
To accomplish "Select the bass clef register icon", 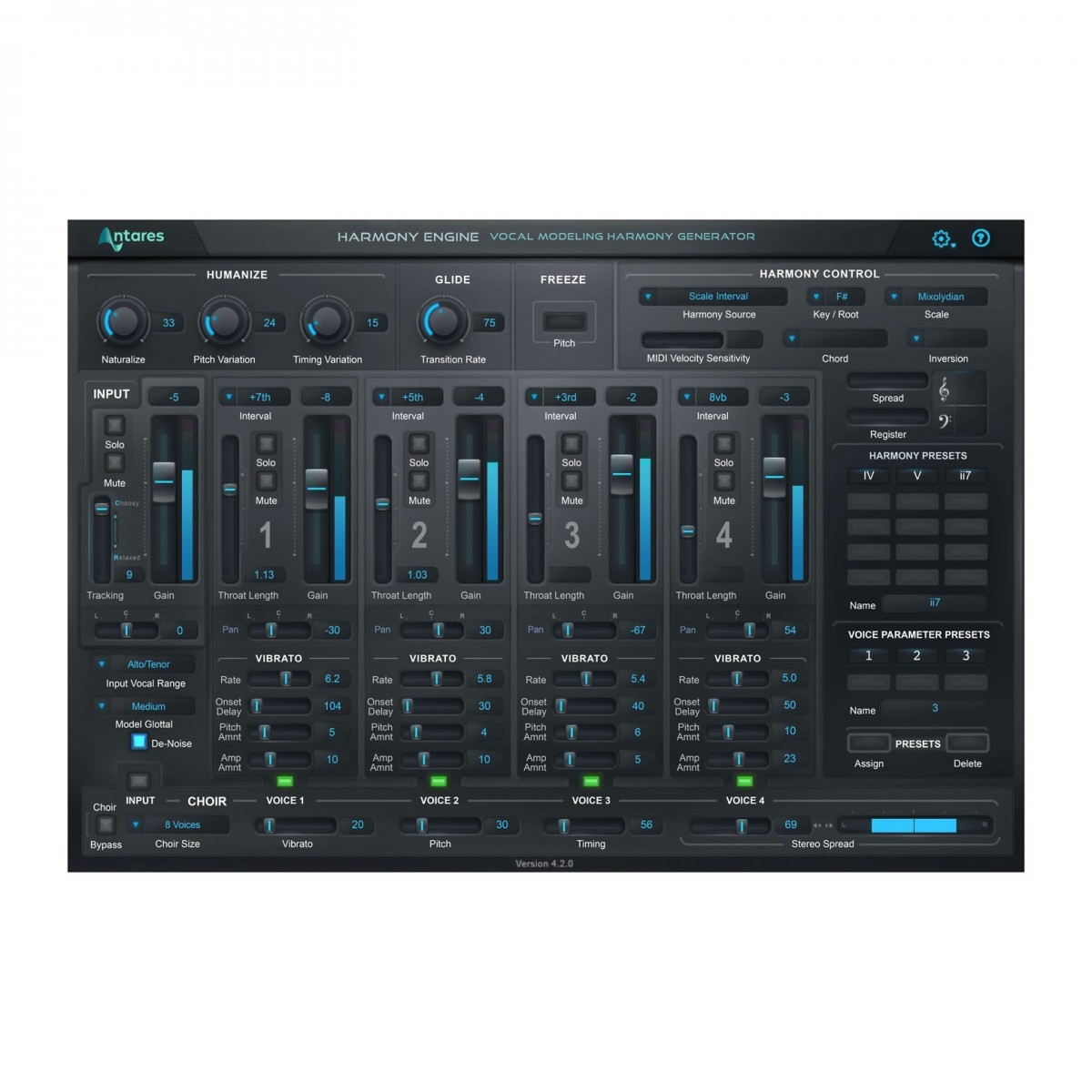I will coord(945,420).
